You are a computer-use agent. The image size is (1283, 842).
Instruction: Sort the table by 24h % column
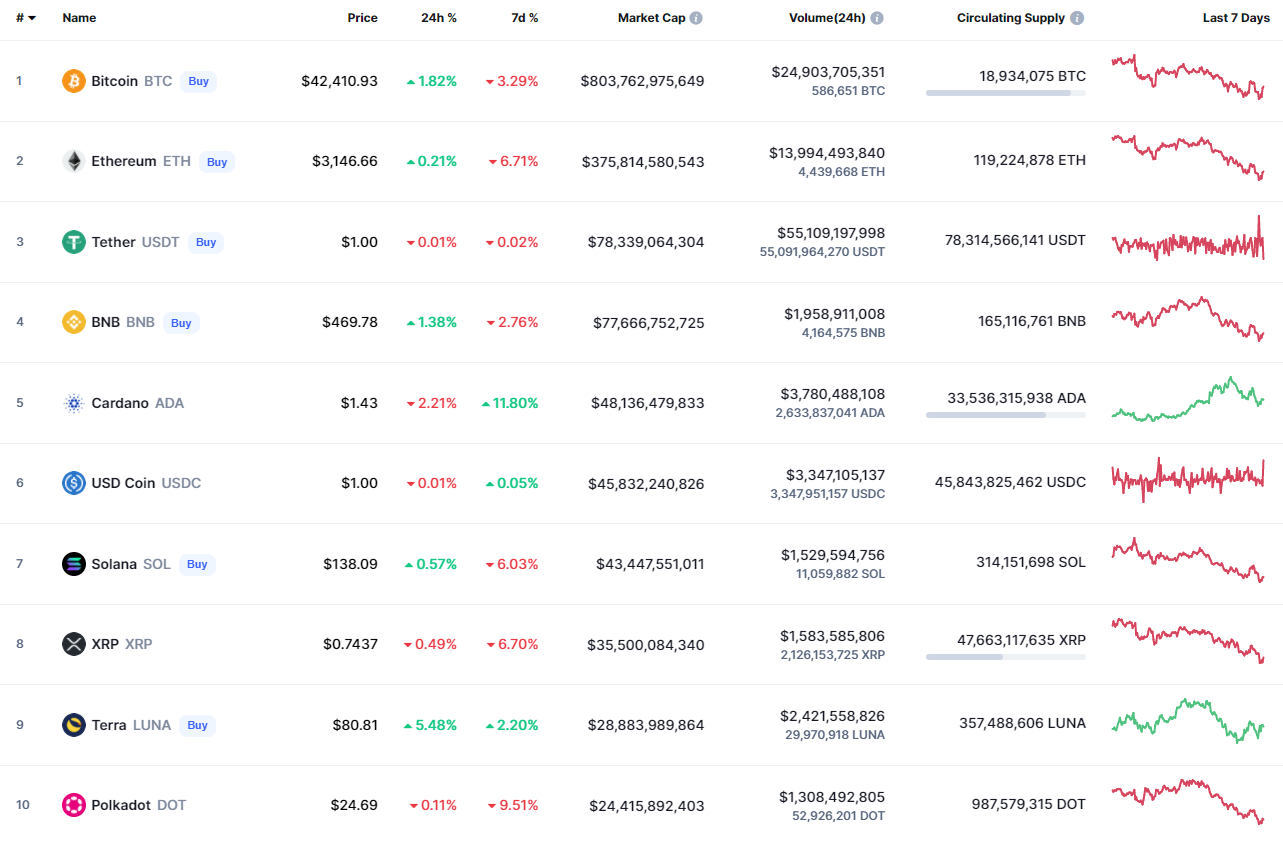[x=439, y=18]
